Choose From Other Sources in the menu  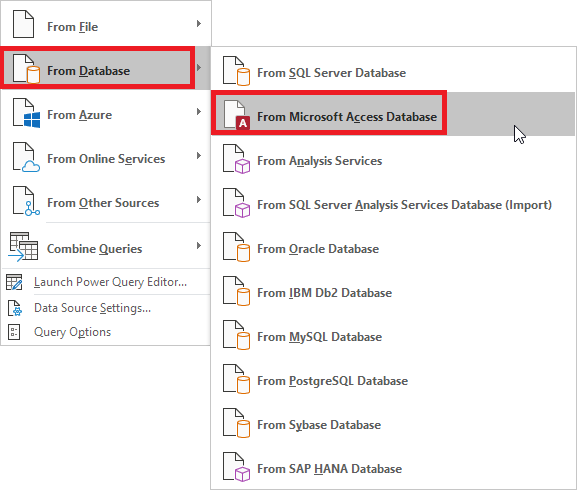(x=106, y=200)
